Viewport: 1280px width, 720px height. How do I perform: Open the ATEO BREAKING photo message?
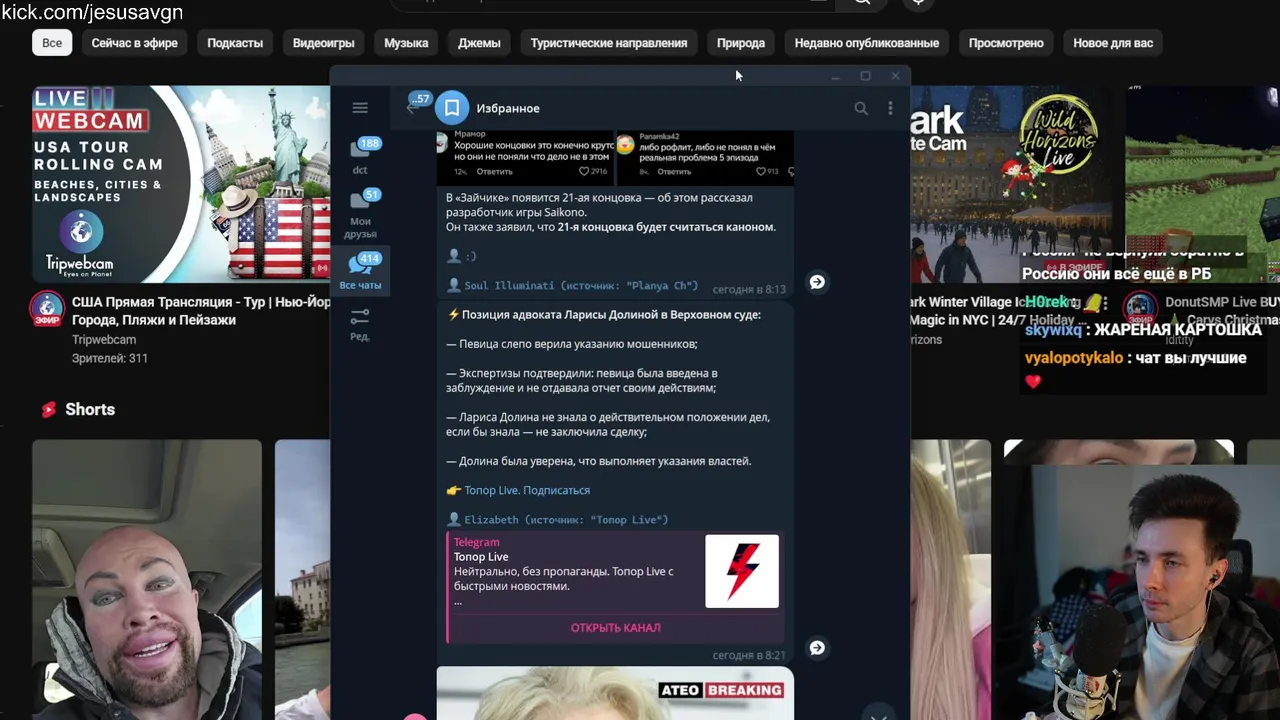[x=615, y=693]
